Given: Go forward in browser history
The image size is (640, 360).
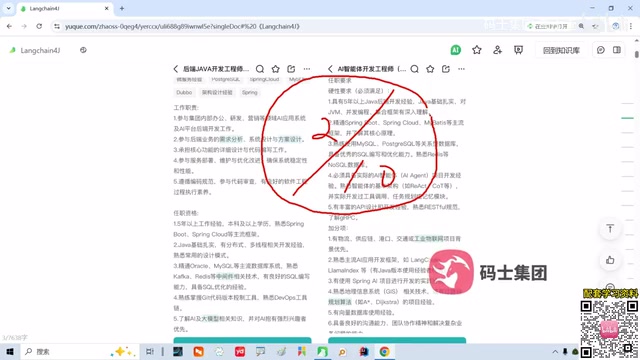Looking at the screenshot, I should coord(24,26).
